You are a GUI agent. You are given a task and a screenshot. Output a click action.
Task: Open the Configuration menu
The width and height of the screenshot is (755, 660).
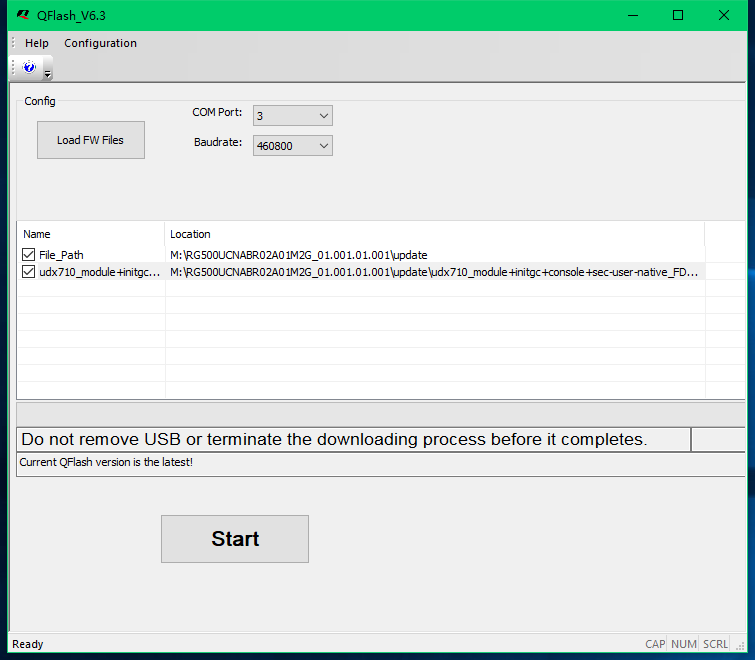pyautogui.click(x=100, y=43)
